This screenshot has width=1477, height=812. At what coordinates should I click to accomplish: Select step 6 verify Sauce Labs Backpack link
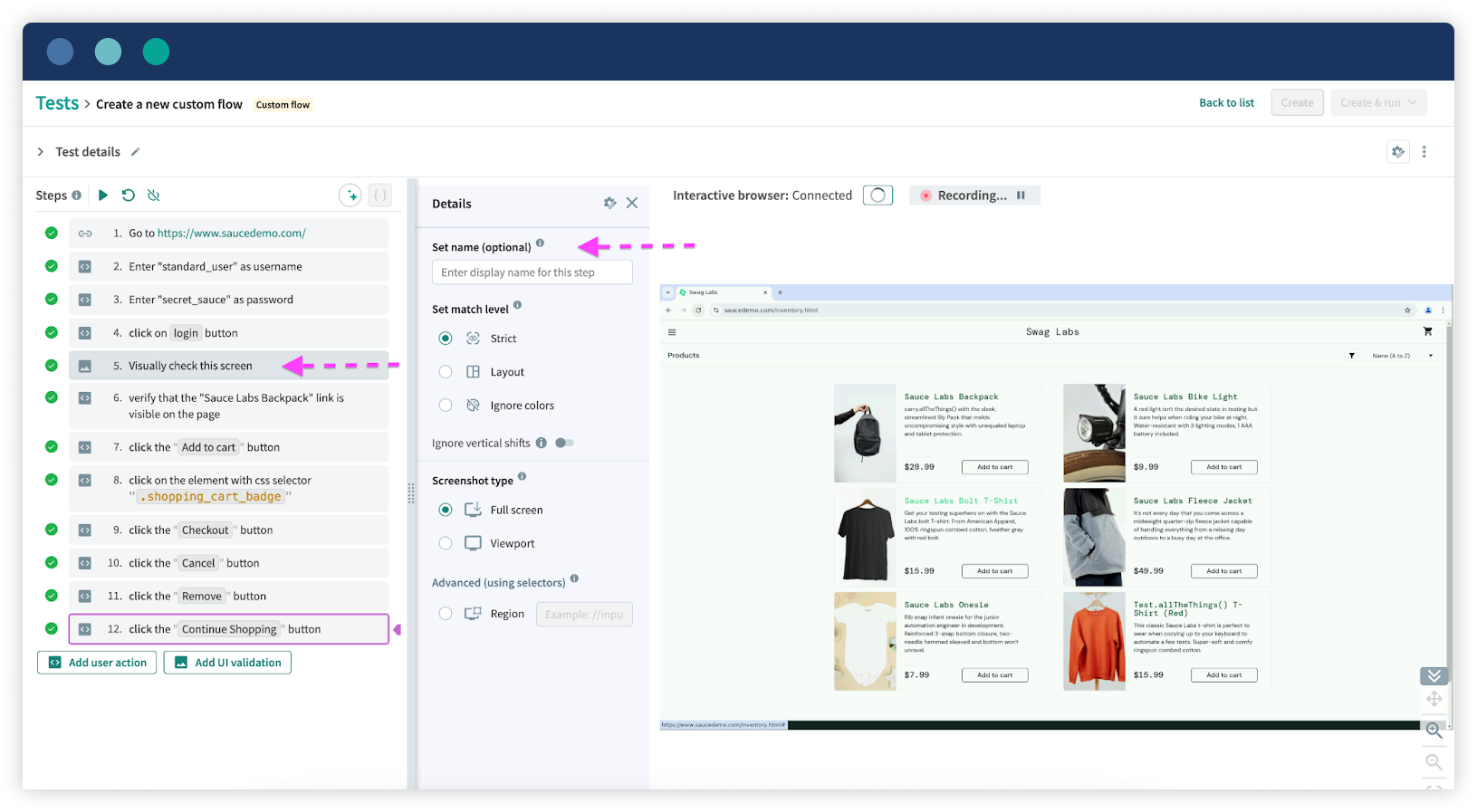point(228,406)
